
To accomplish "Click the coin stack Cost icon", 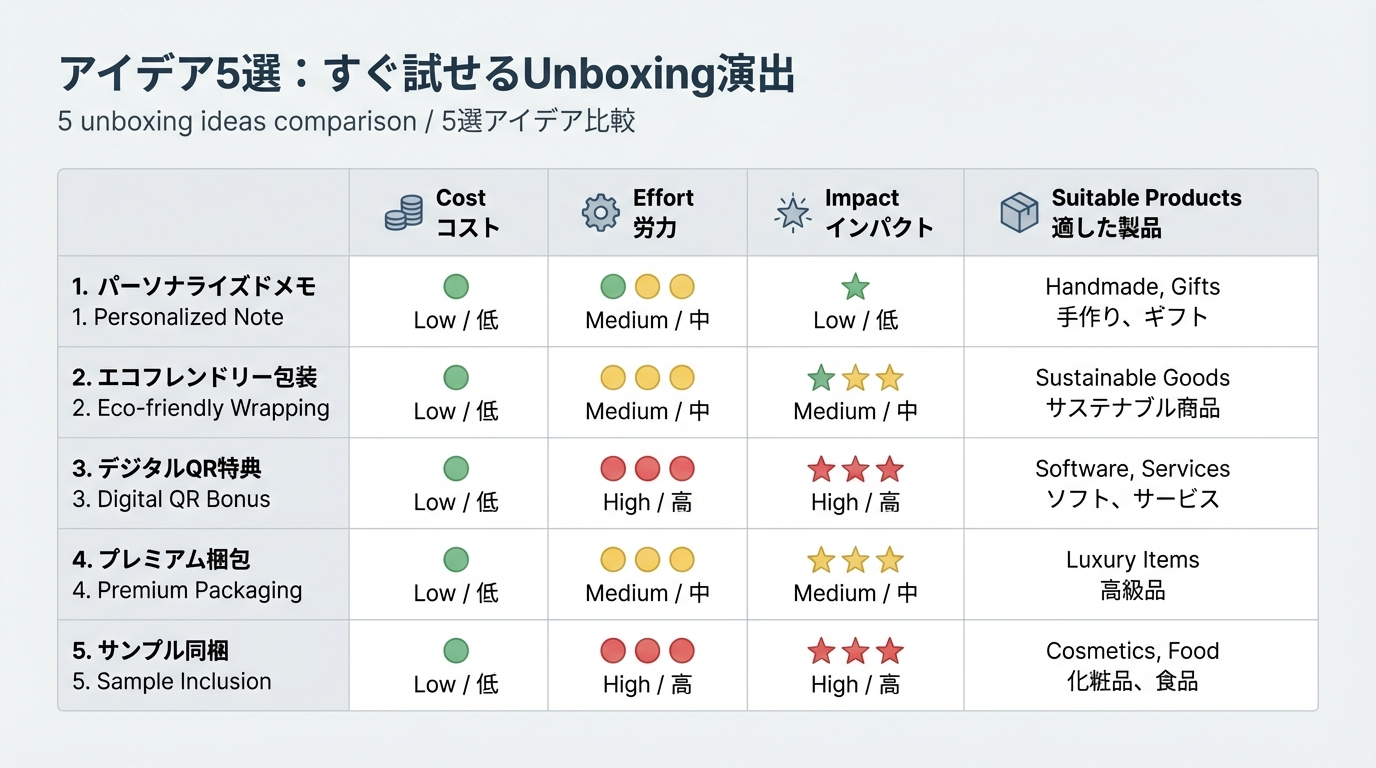I will click(x=404, y=213).
